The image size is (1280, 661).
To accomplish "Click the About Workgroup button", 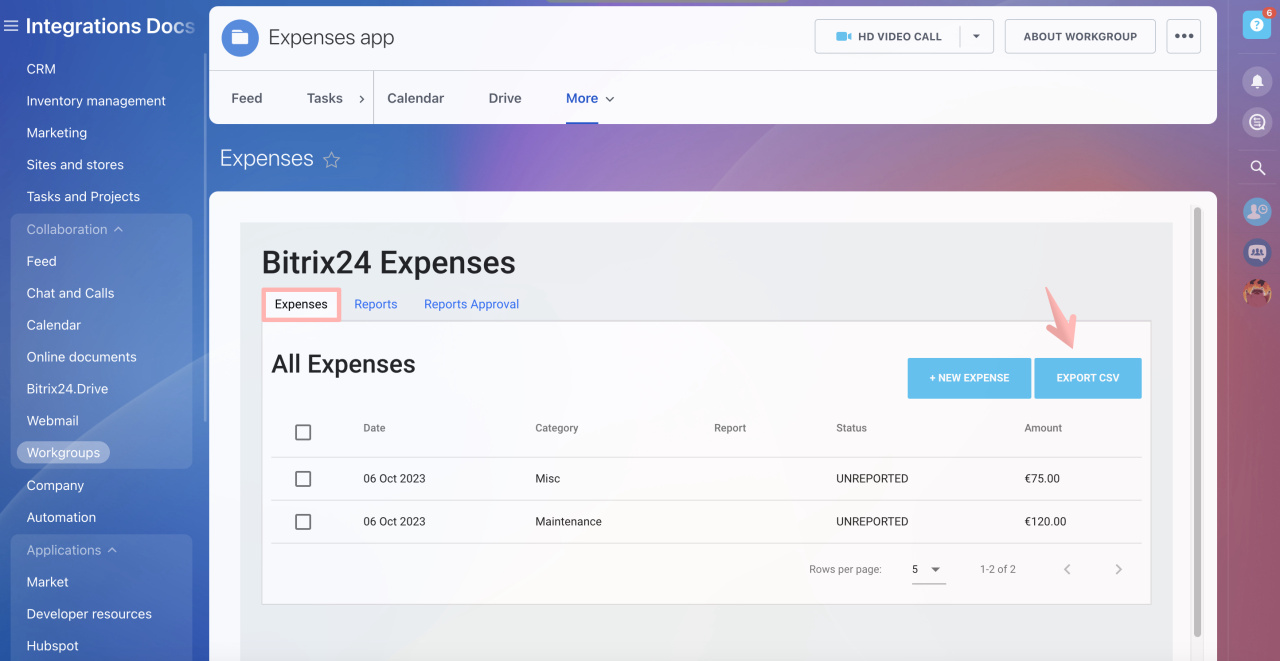I will pos(1080,37).
